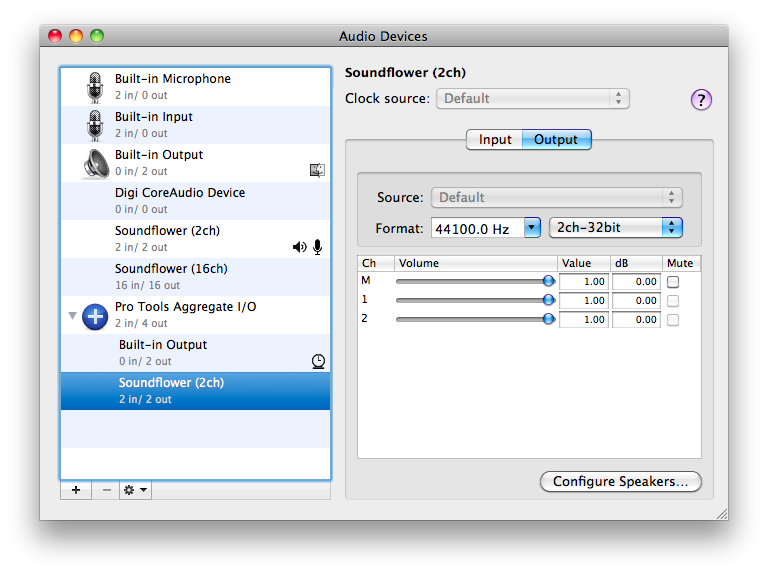Click the window resize grip
The image size is (768, 575).
point(721,514)
